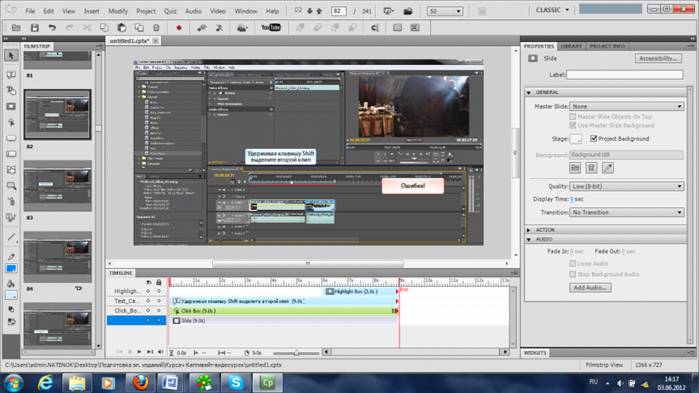Click the Ошибка failure caption on stage
Viewport: 699px width, 393px height.
[413, 186]
